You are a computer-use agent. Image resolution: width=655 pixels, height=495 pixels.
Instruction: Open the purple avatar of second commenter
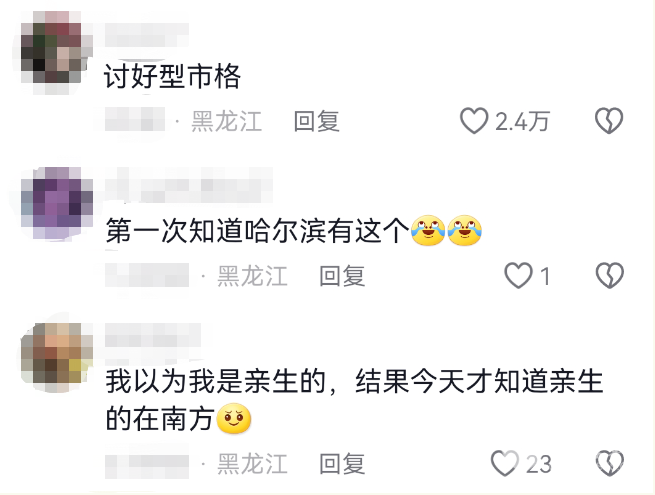(x=57, y=203)
